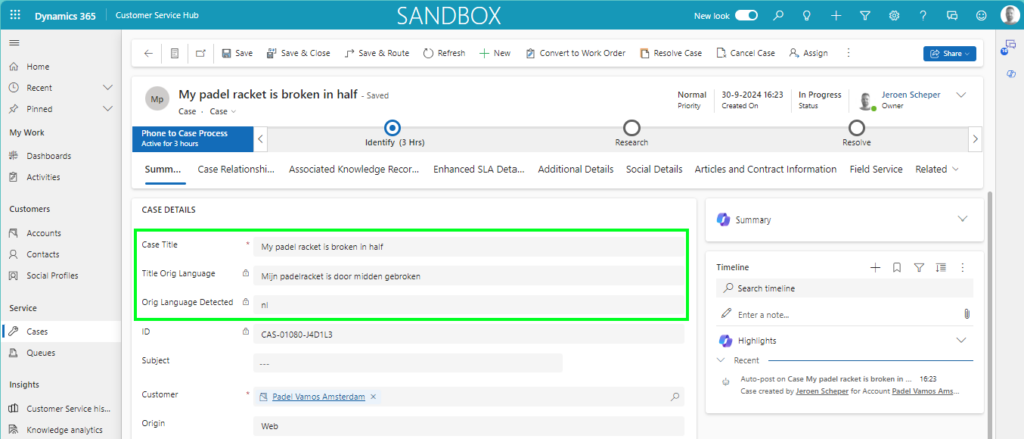Switch to the Additional Details tab

575,169
